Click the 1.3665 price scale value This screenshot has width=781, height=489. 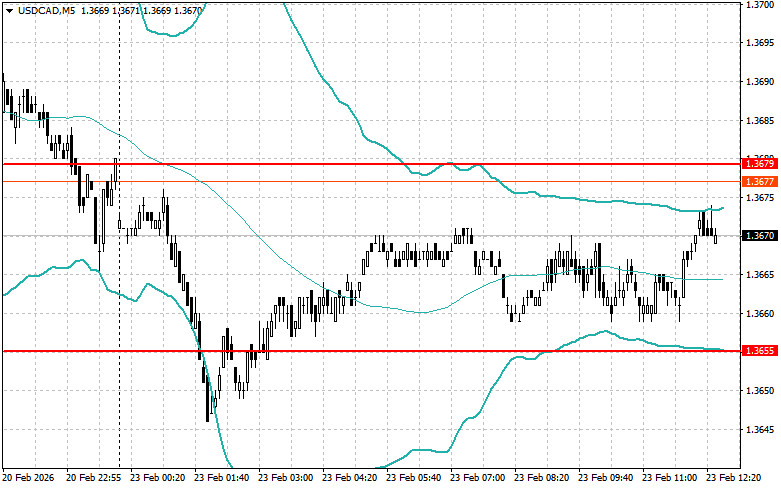point(760,275)
